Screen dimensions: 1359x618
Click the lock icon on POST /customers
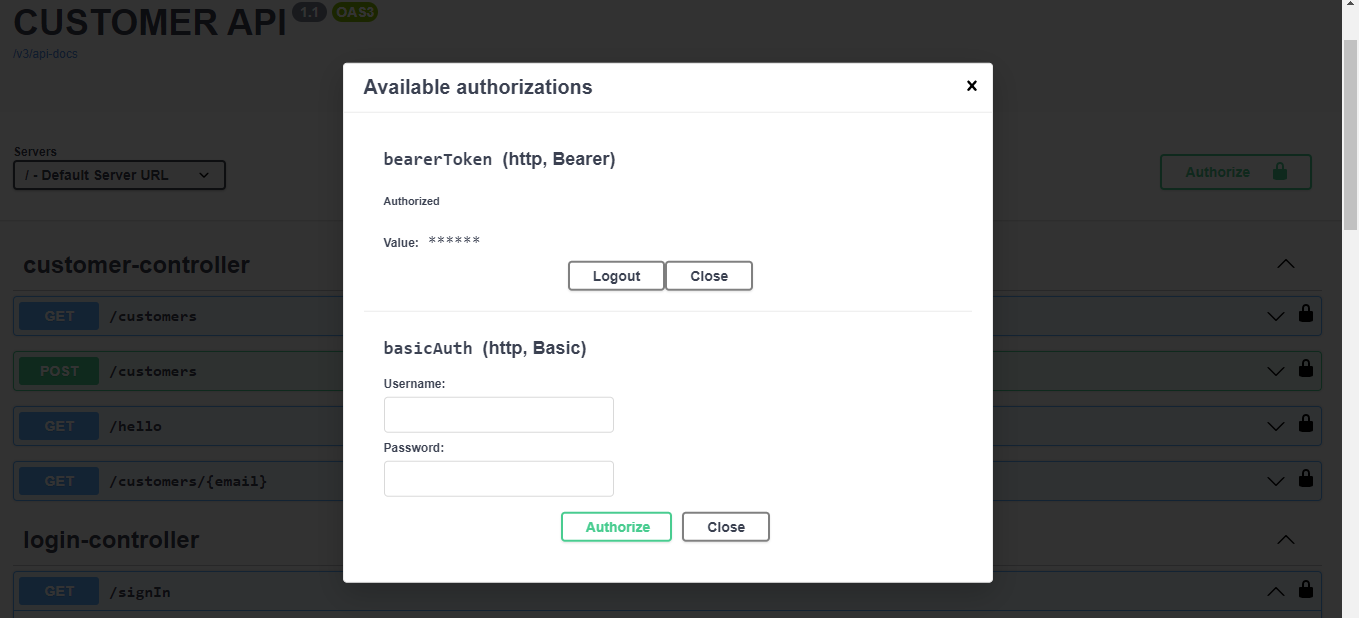tap(1306, 368)
